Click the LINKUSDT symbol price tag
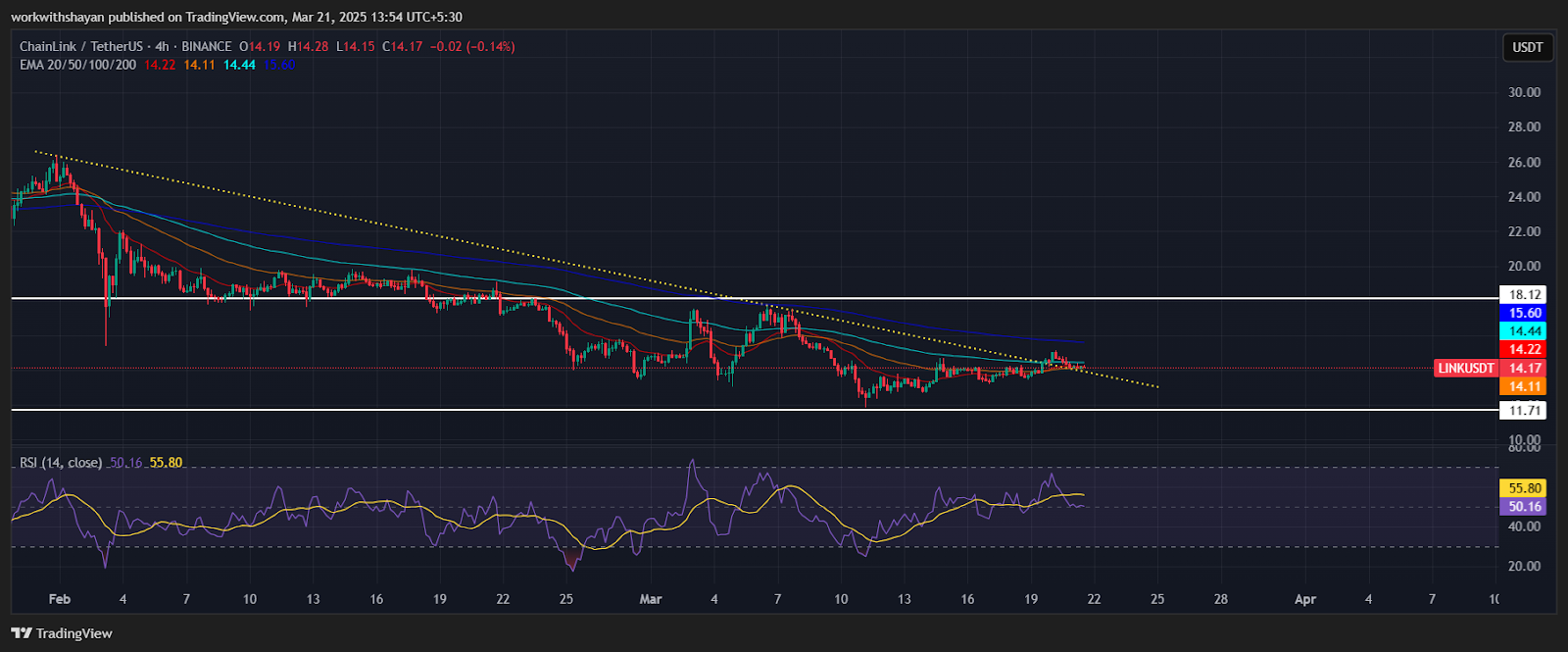The width and height of the screenshot is (1568, 652). pyautogui.click(x=1466, y=369)
